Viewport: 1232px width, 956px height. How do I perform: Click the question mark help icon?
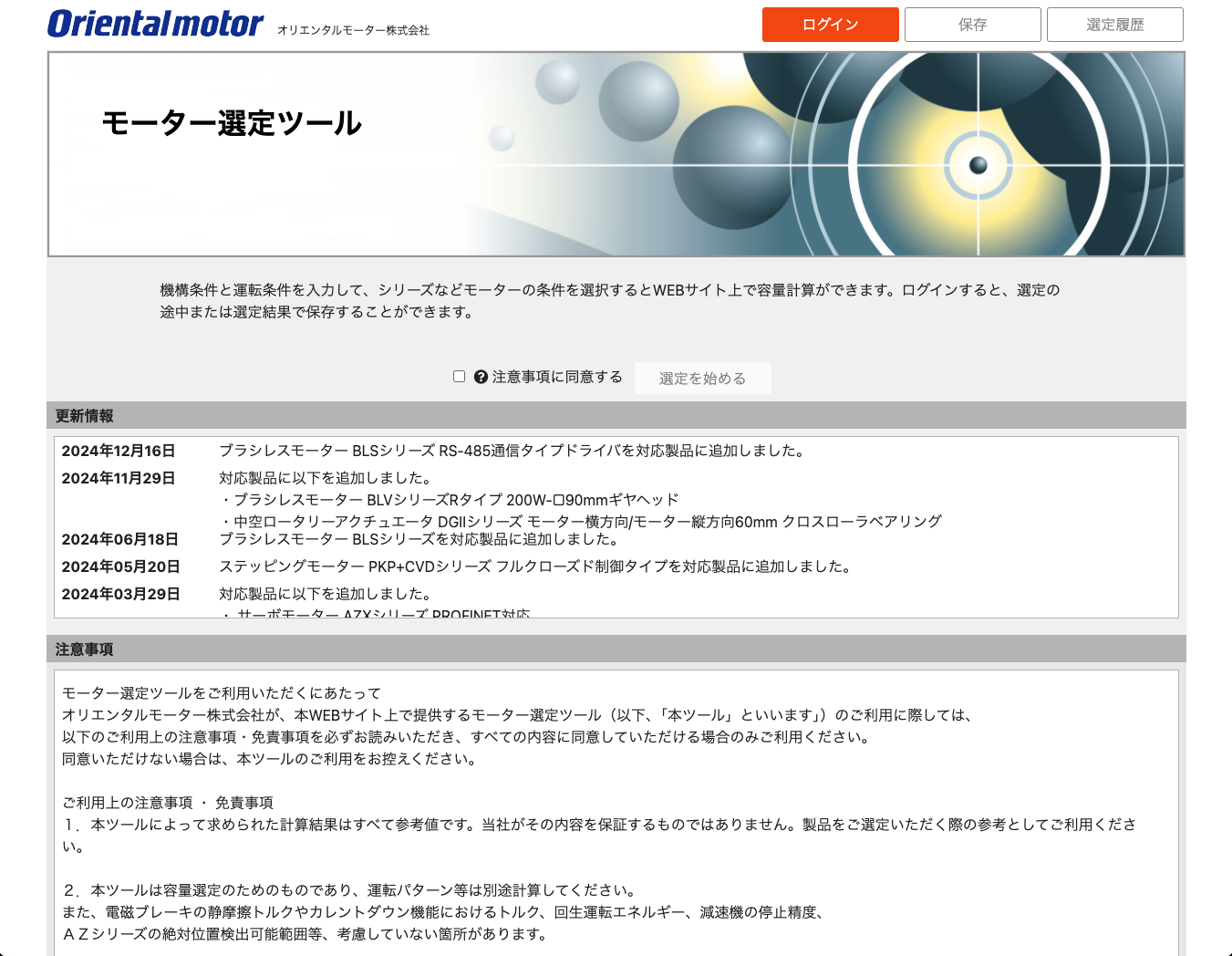point(481,377)
